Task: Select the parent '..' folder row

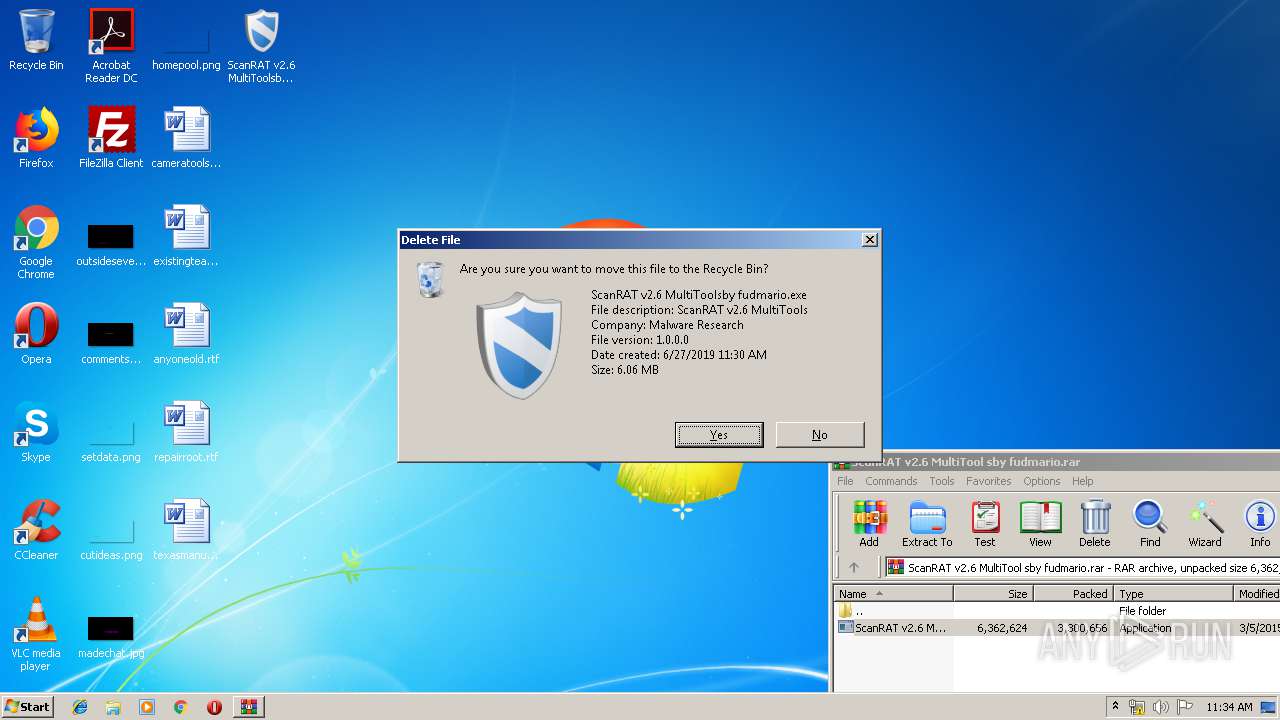Action: (1057, 611)
